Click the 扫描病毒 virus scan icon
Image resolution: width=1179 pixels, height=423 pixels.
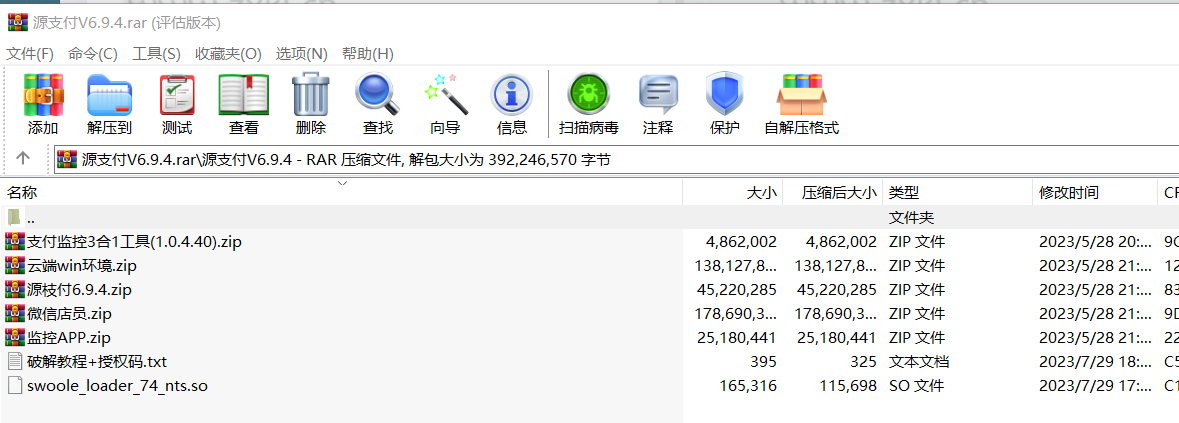pos(589,95)
